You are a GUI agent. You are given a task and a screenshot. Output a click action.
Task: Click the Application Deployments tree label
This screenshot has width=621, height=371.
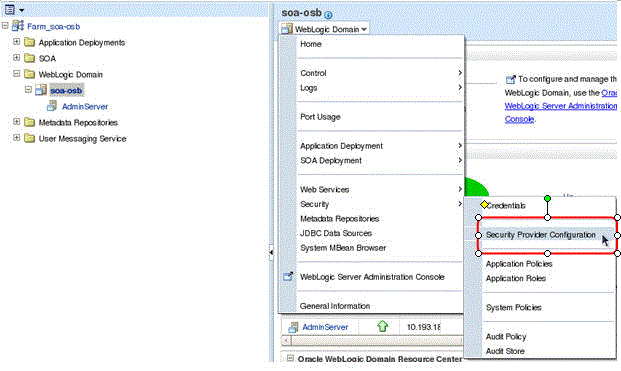(82, 42)
